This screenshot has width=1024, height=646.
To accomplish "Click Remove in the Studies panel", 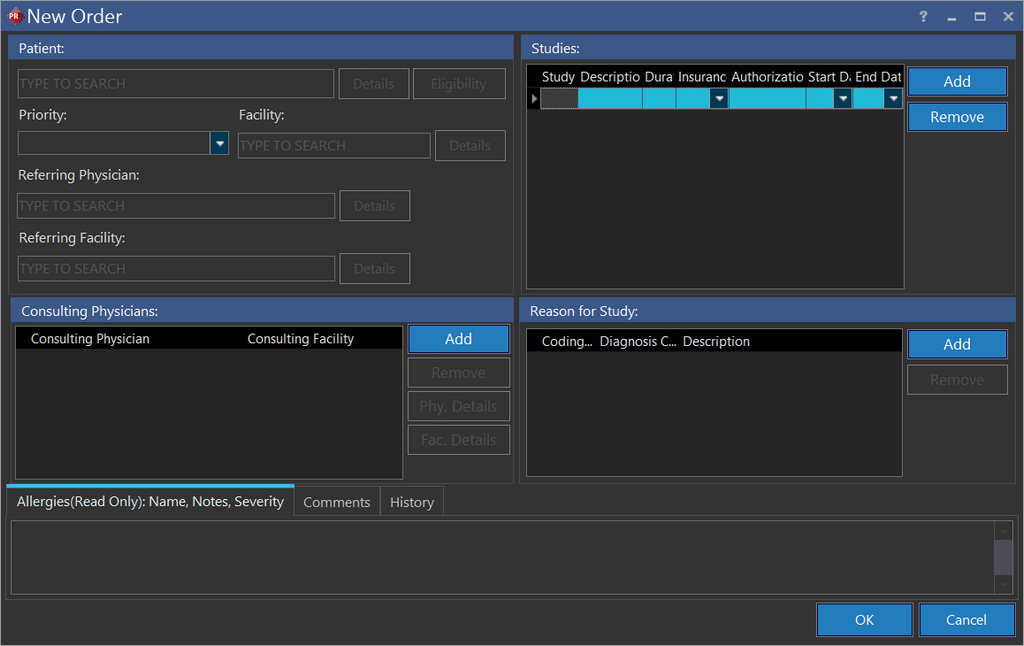I will click(956, 117).
